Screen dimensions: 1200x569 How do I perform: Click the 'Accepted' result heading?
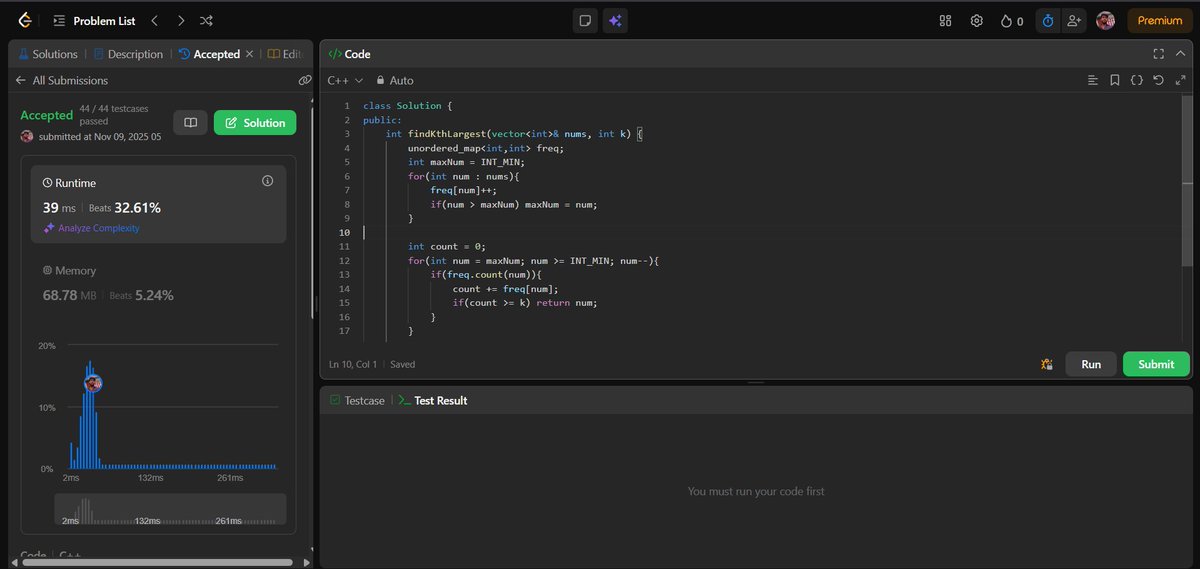[x=47, y=115]
